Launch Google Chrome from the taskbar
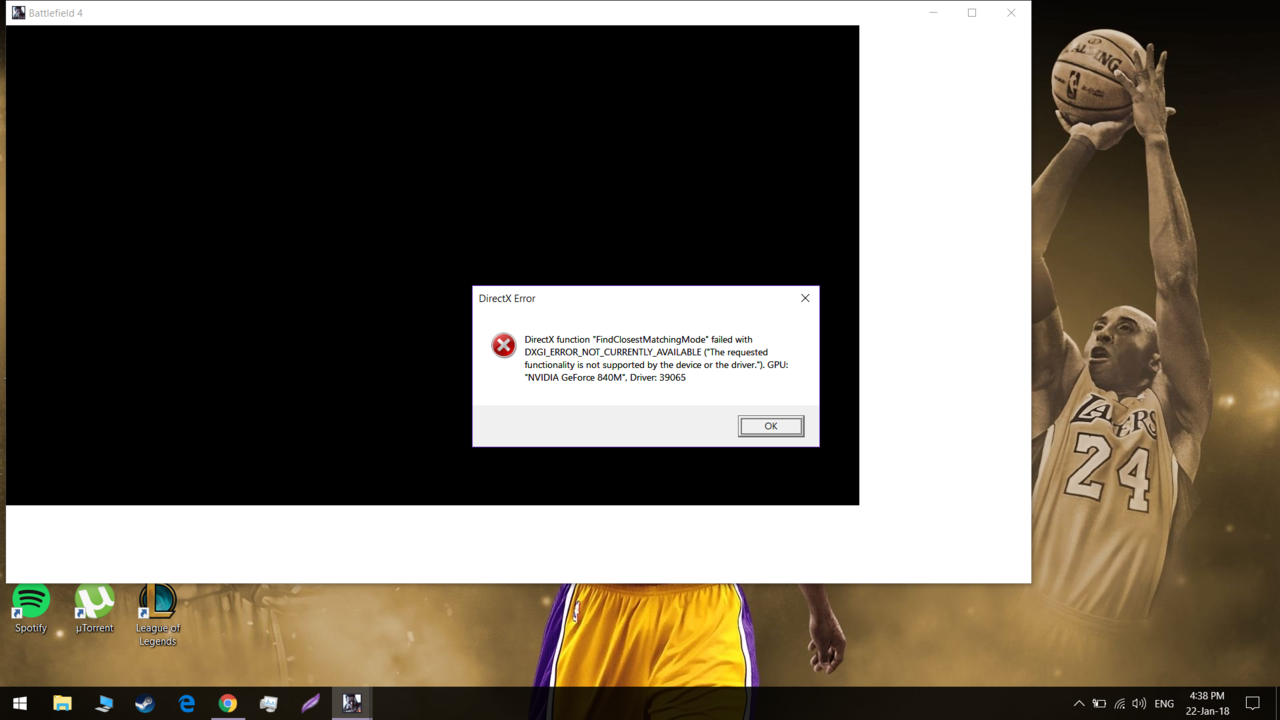 [x=228, y=703]
